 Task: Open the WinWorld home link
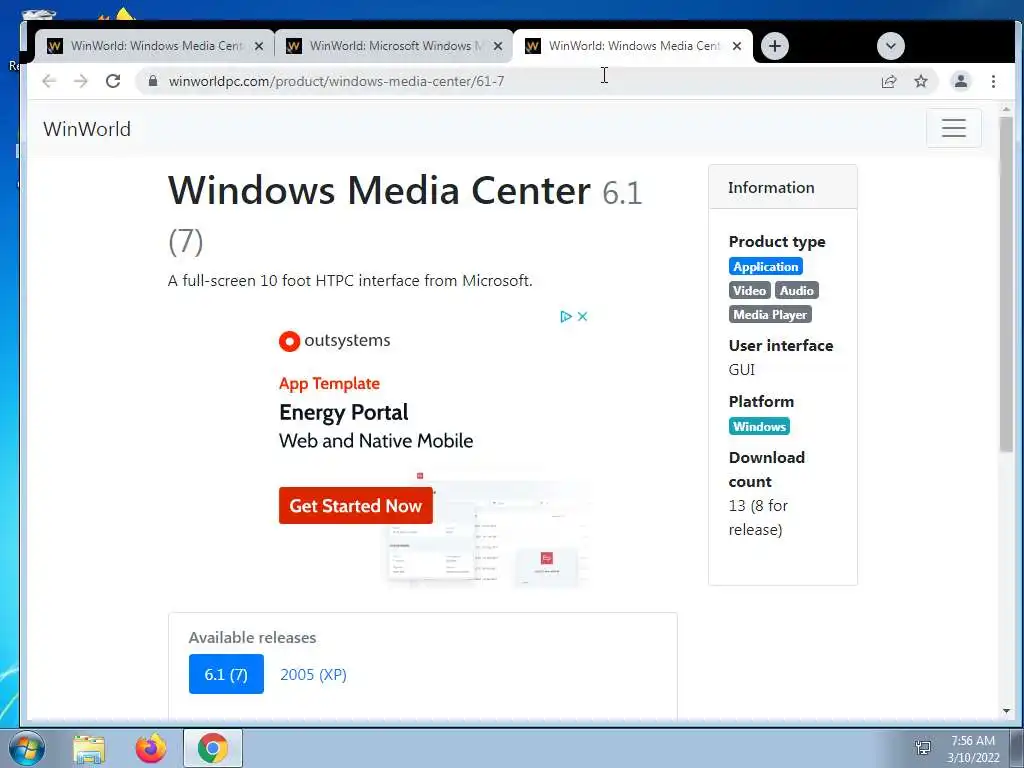[87, 129]
